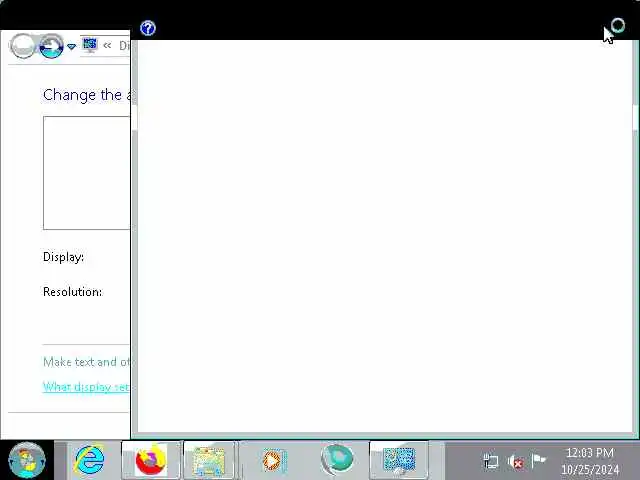Click the clock showing 12:03 PM
This screenshot has height=480, width=640.
tap(590, 453)
